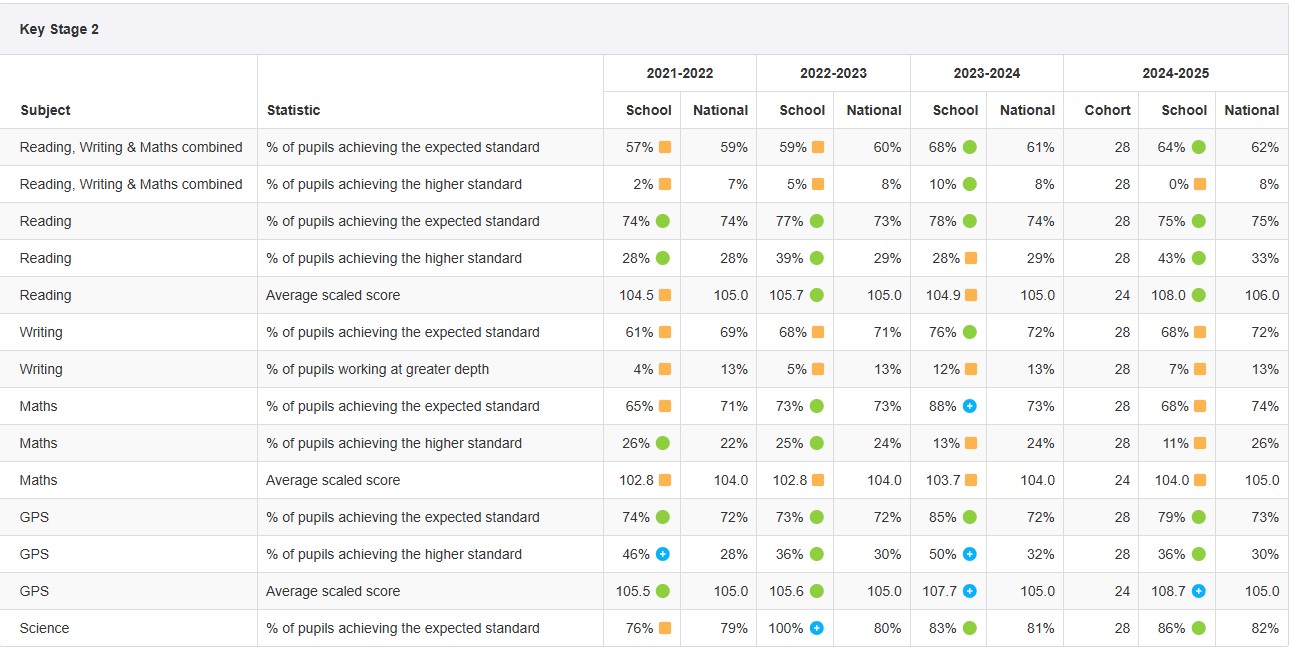
Task: Click the green circle icon beside Reading 43%
Action: [1199, 258]
